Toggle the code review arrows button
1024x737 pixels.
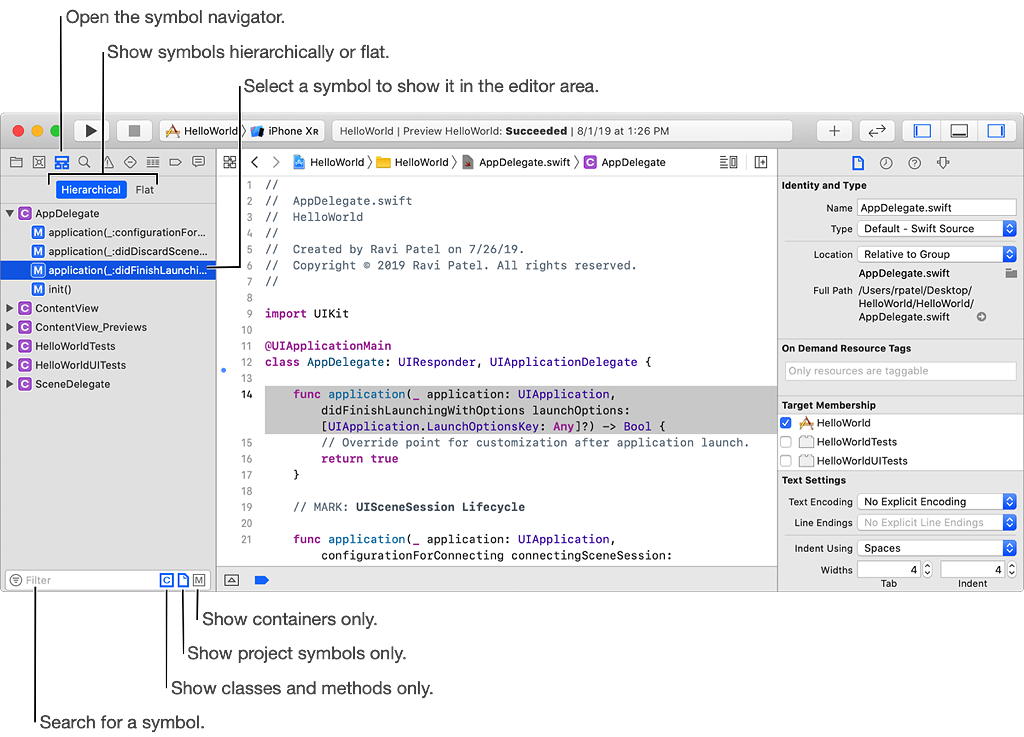click(876, 131)
